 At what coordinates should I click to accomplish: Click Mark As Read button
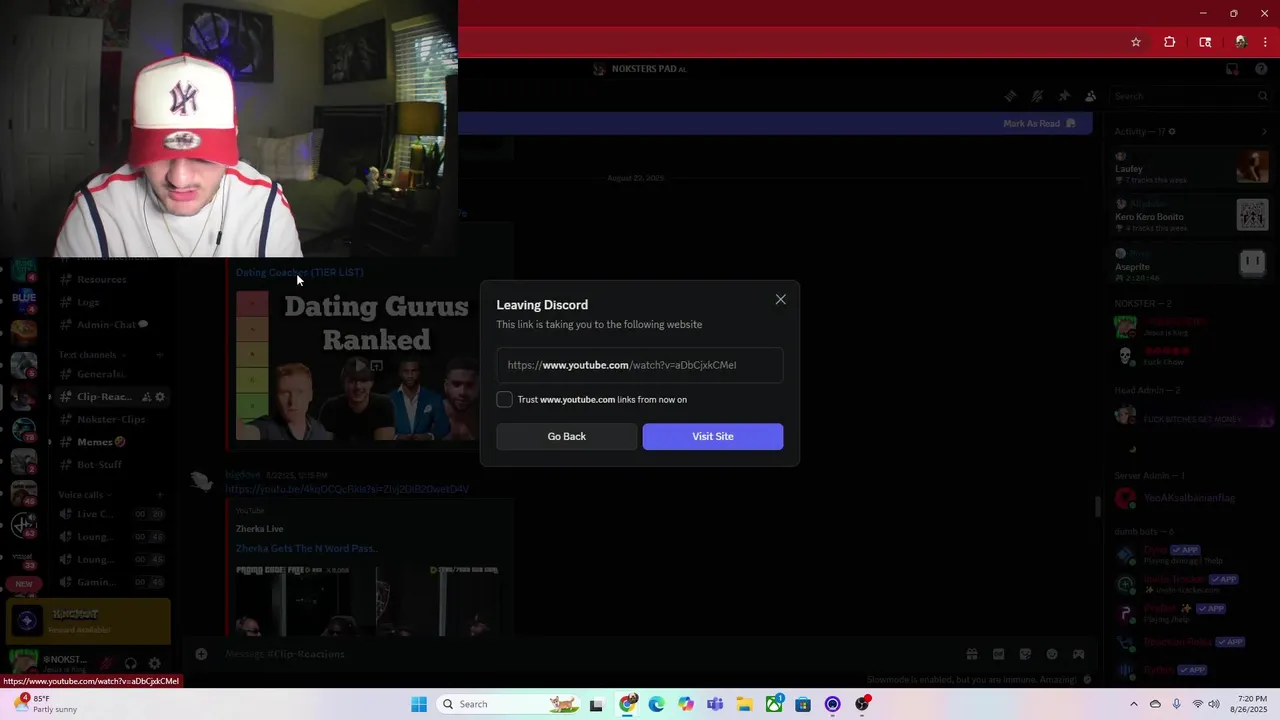pos(1039,123)
